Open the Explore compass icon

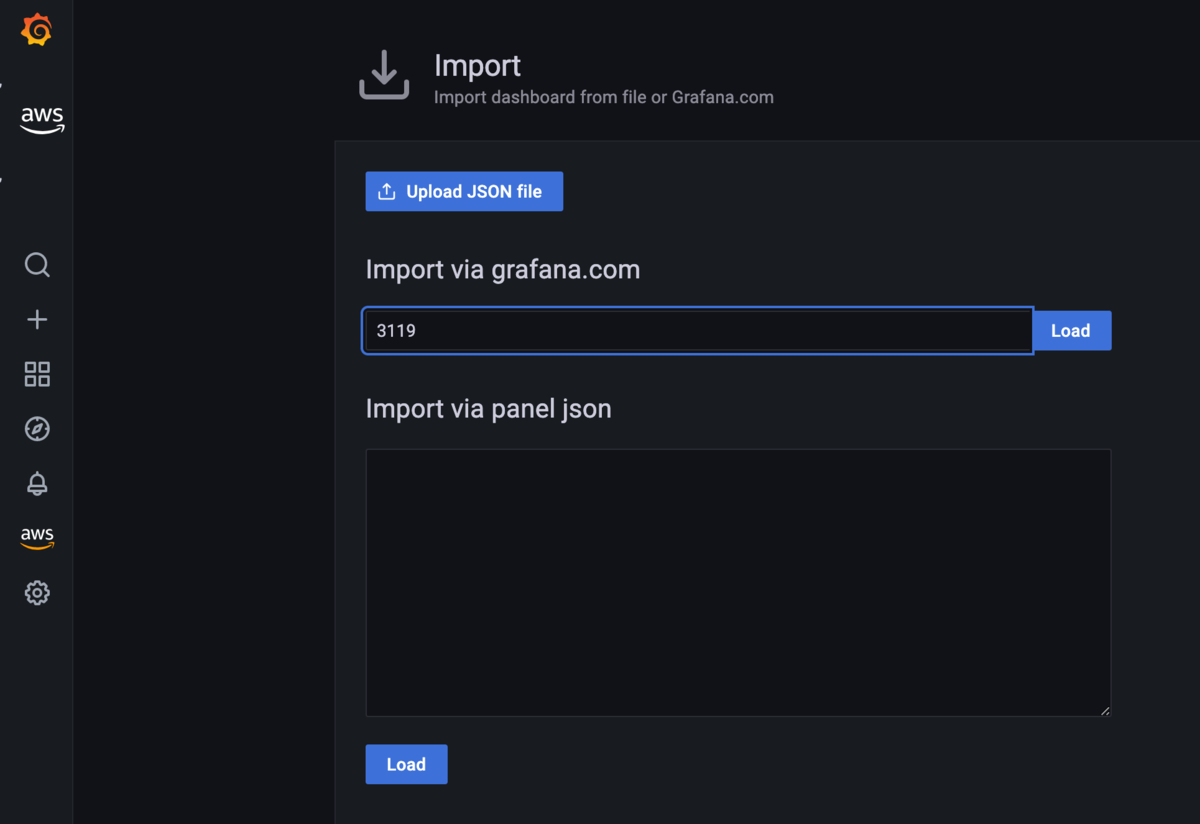point(37,429)
